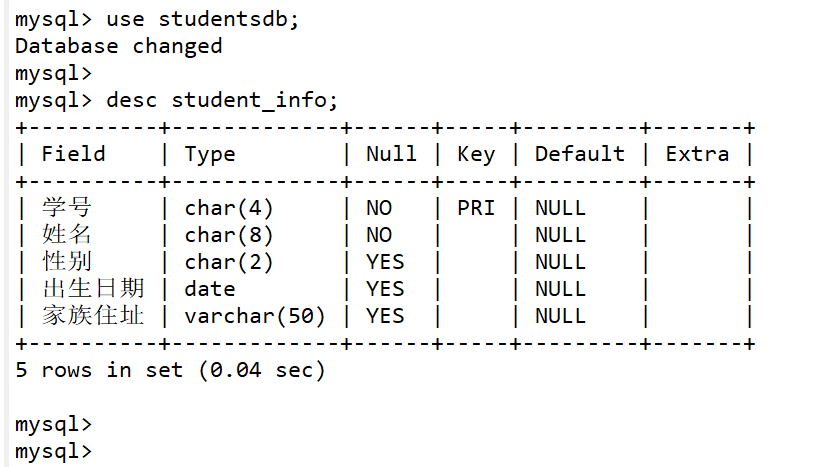Viewport: 826px width, 467px height.
Task: Click the Default column header
Action: pos(579,154)
